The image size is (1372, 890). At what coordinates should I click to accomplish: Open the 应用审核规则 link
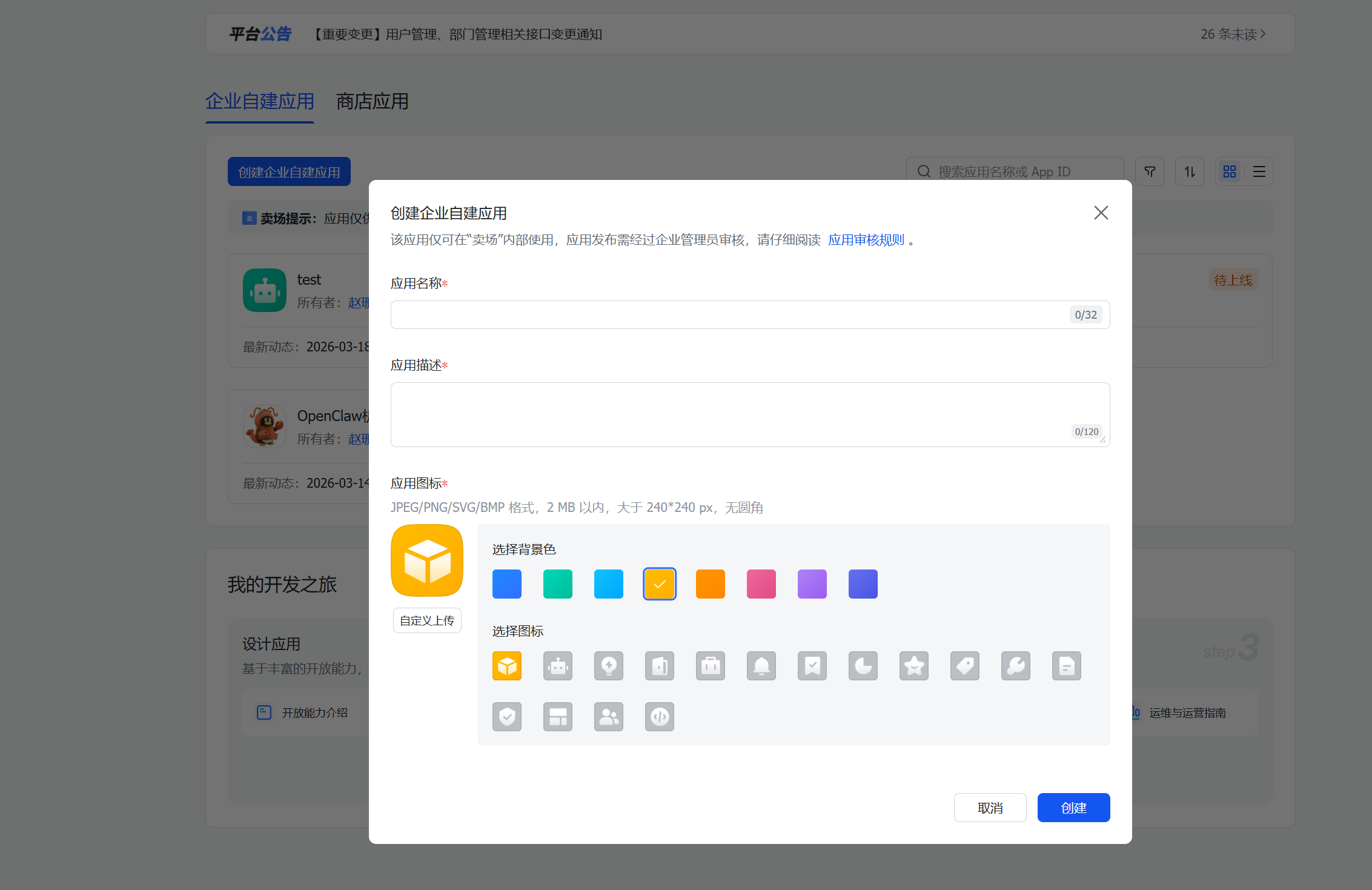point(866,240)
